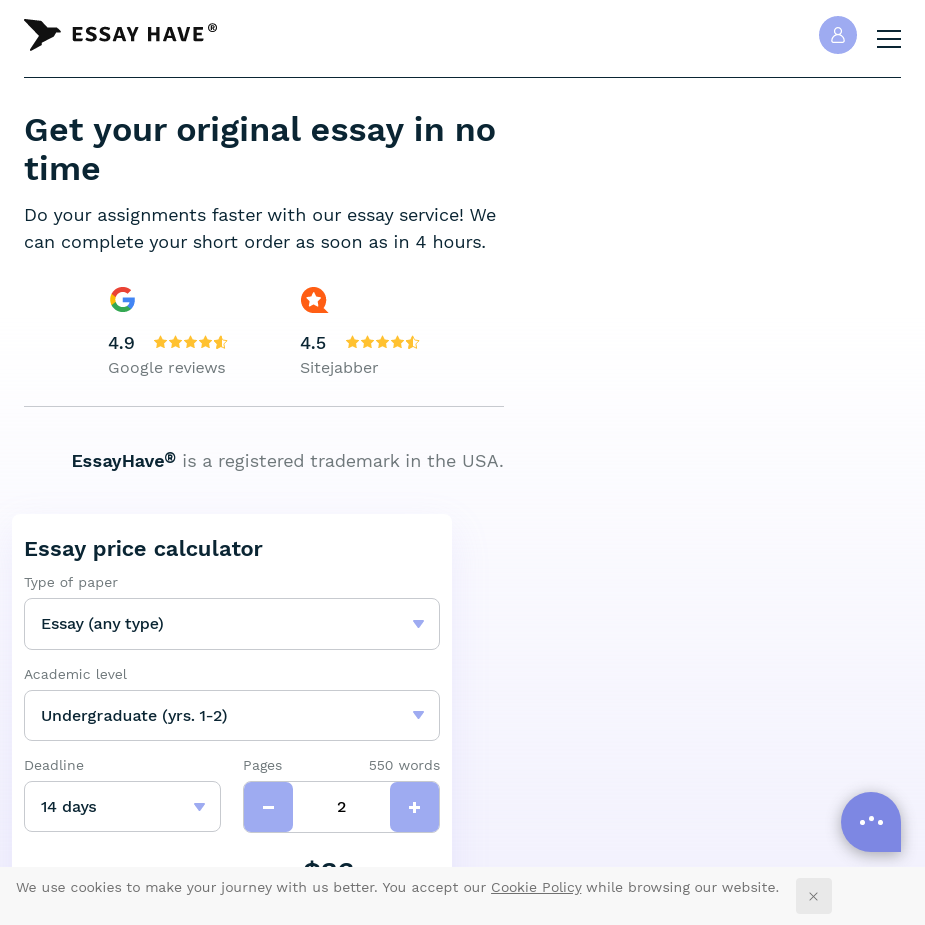Click the Google reviews star rating
925x925 pixels.
(x=191, y=342)
